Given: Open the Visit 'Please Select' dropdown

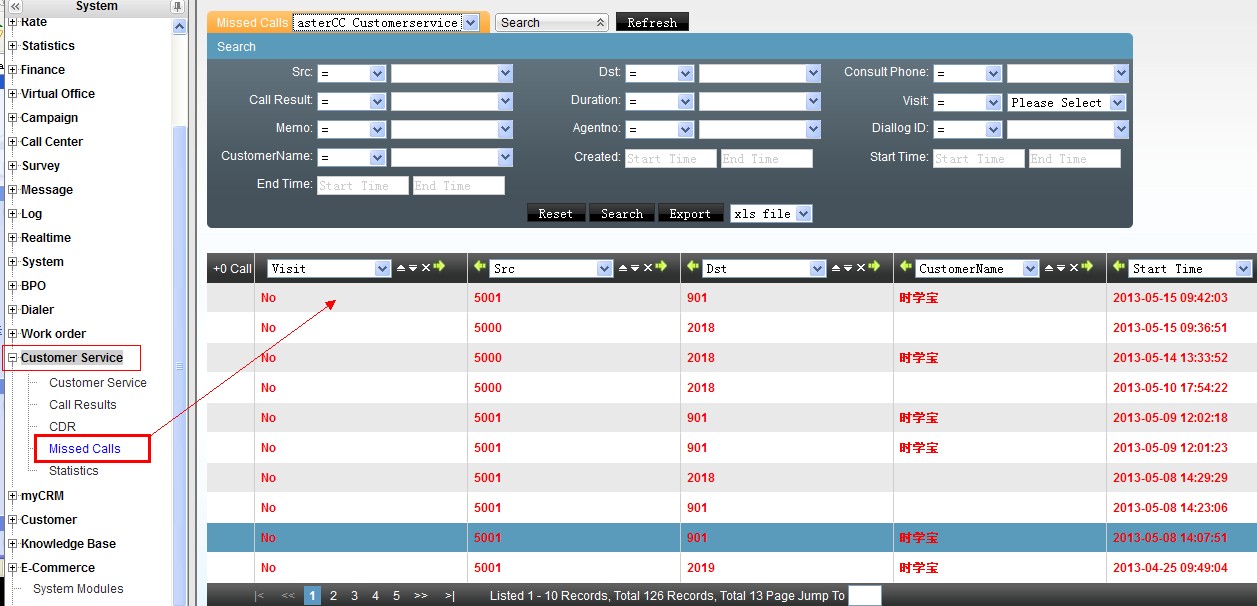Looking at the screenshot, I should pyautogui.click(x=1117, y=103).
